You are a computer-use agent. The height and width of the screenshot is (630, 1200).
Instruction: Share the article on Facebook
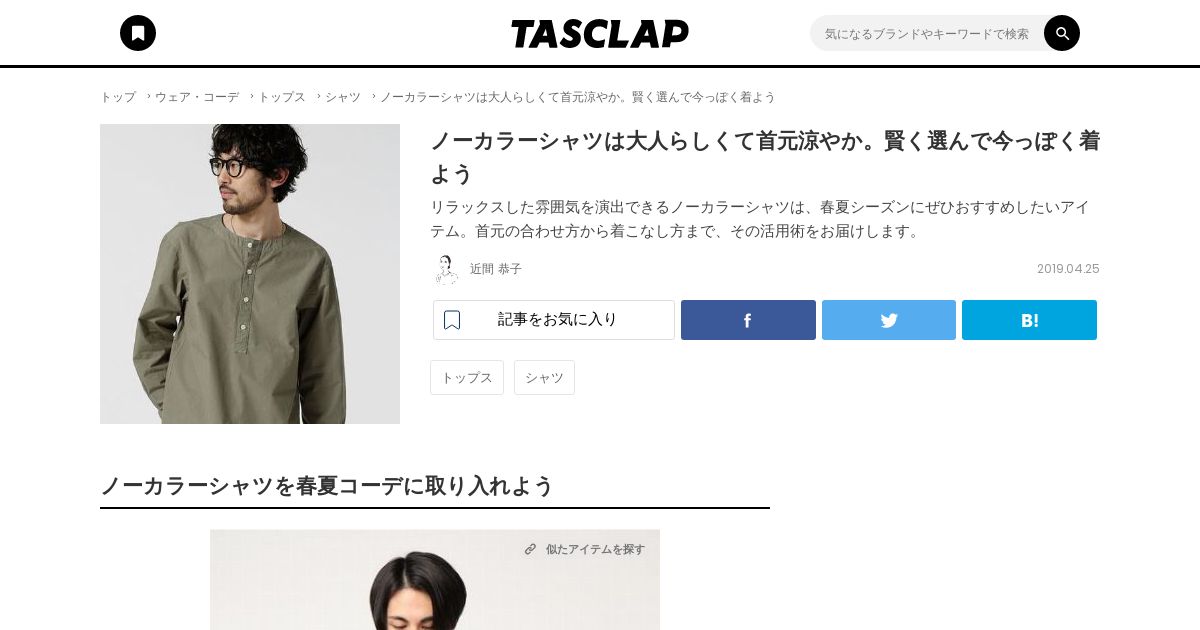tap(748, 320)
